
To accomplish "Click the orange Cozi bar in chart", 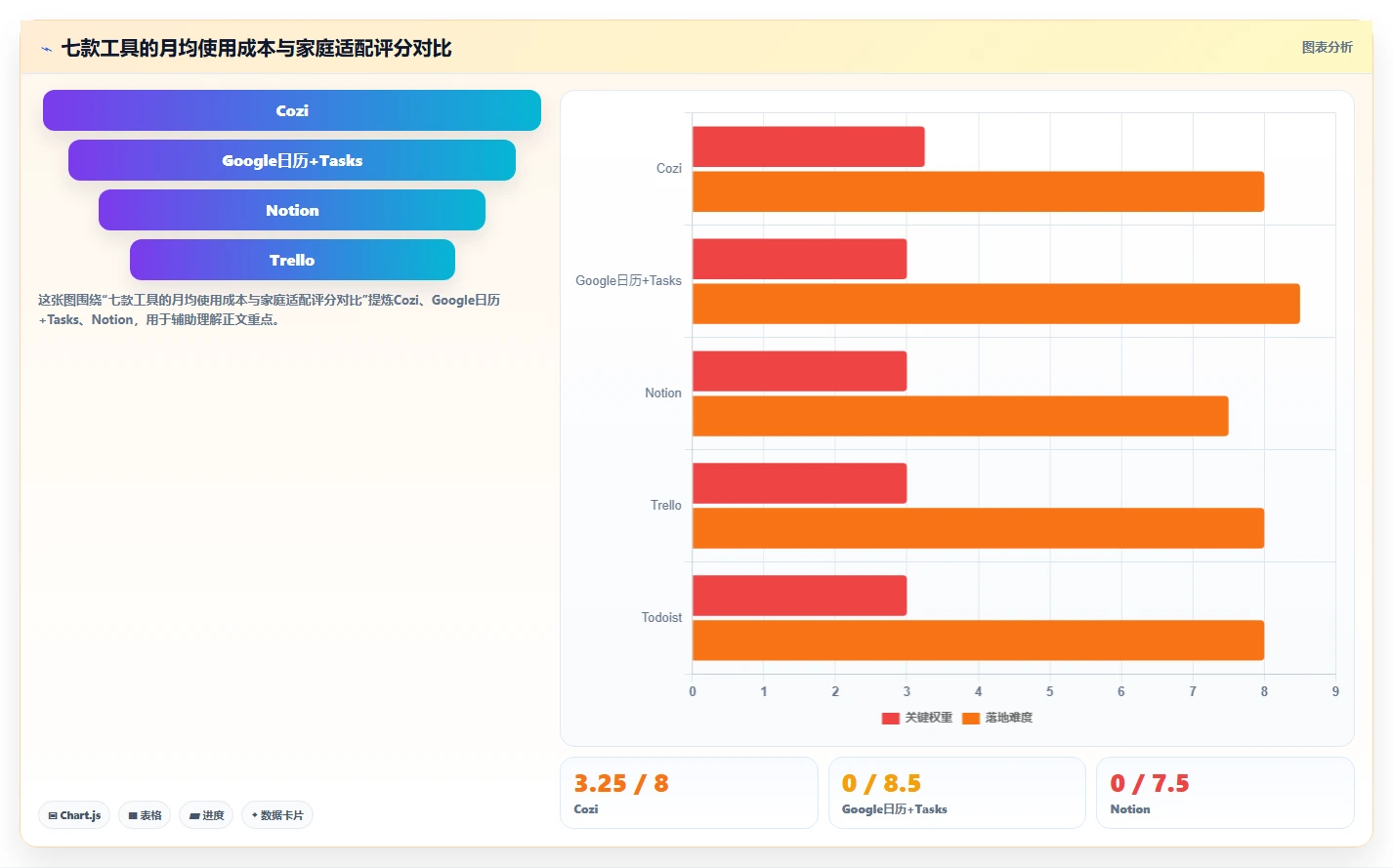I will pyautogui.click(x=978, y=191).
